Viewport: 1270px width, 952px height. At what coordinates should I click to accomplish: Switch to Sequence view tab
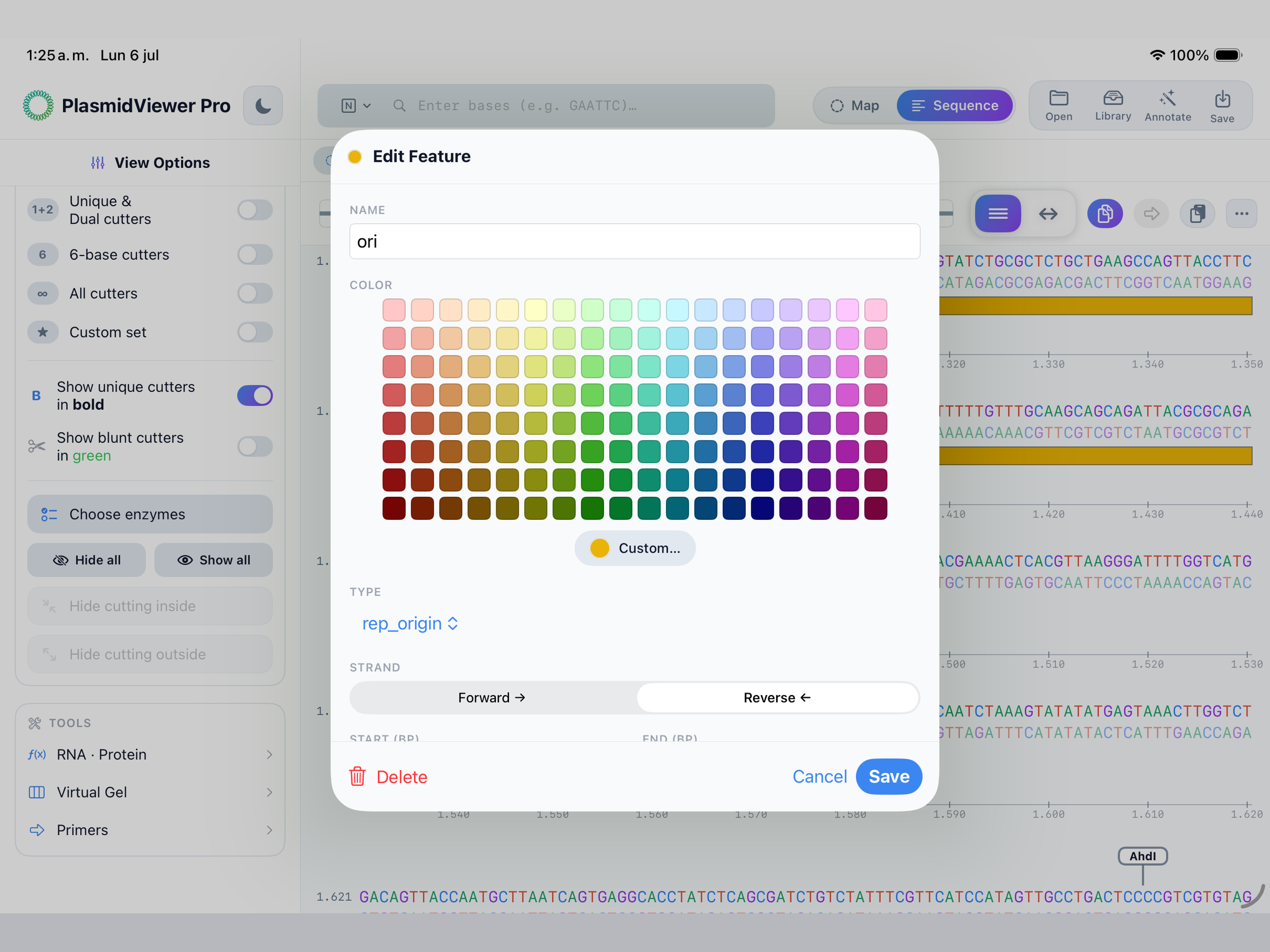click(954, 106)
